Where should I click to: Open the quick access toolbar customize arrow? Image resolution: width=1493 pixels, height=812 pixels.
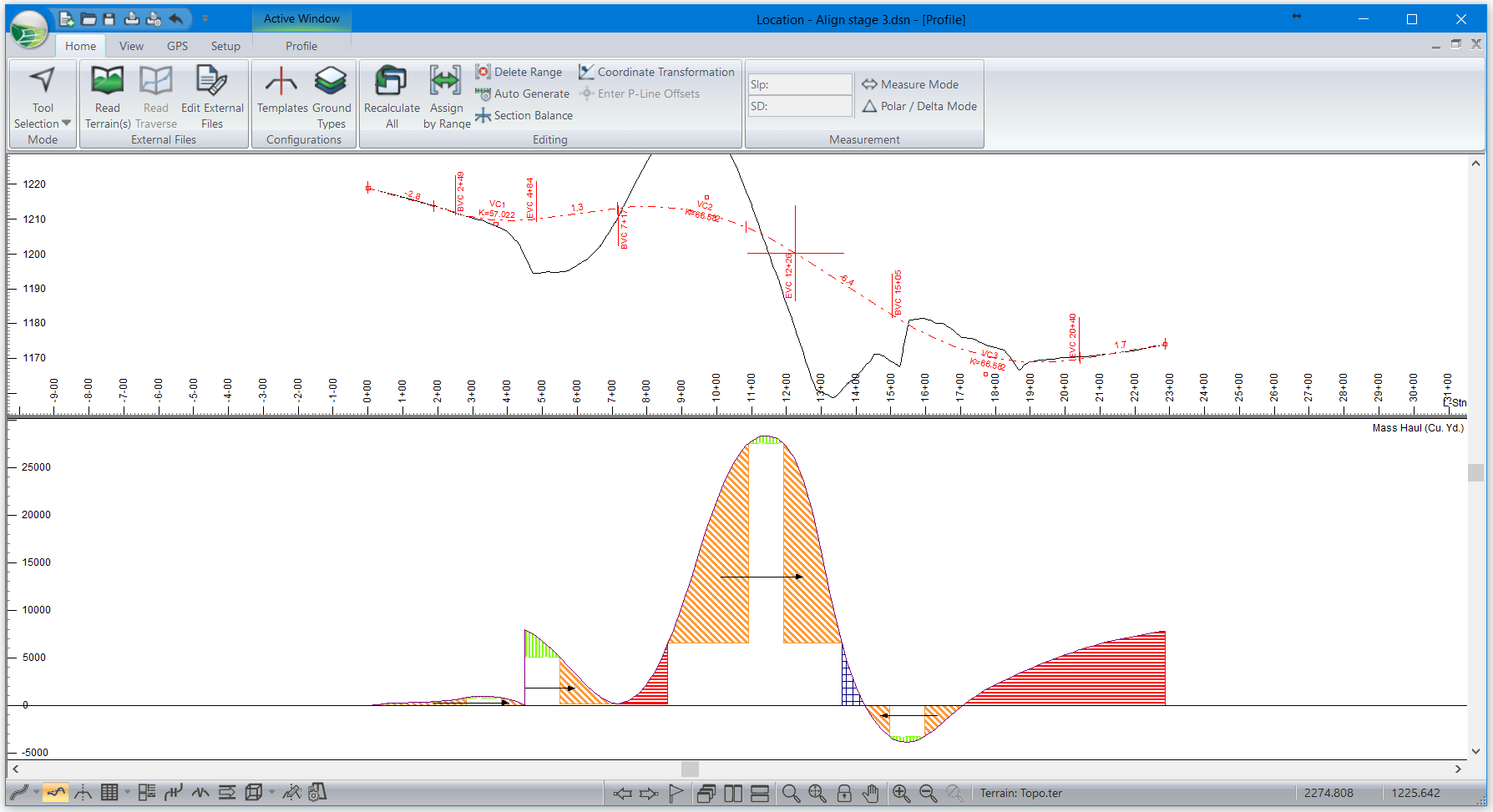click(x=205, y=19)
